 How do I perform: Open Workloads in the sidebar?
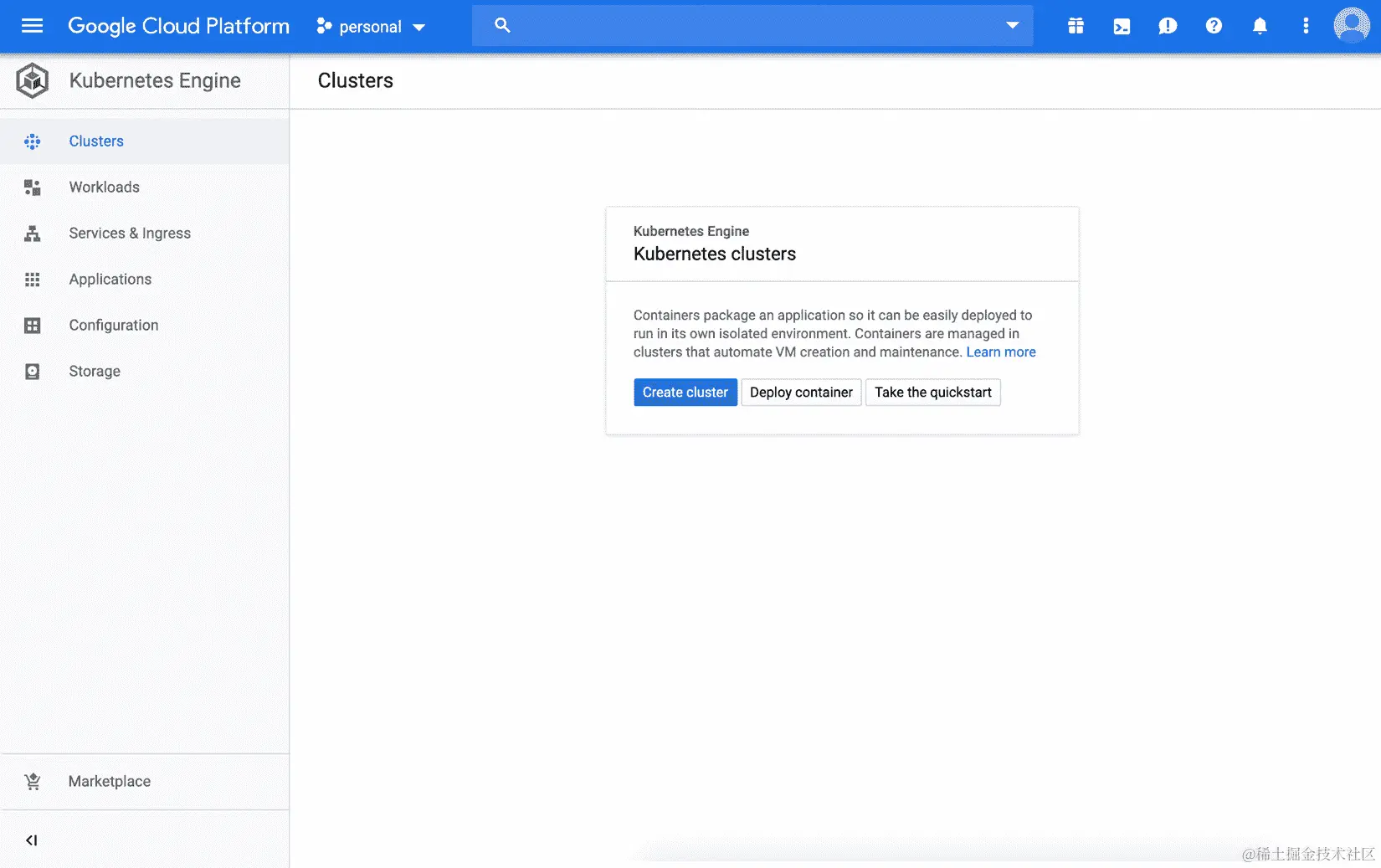point(145,187)
